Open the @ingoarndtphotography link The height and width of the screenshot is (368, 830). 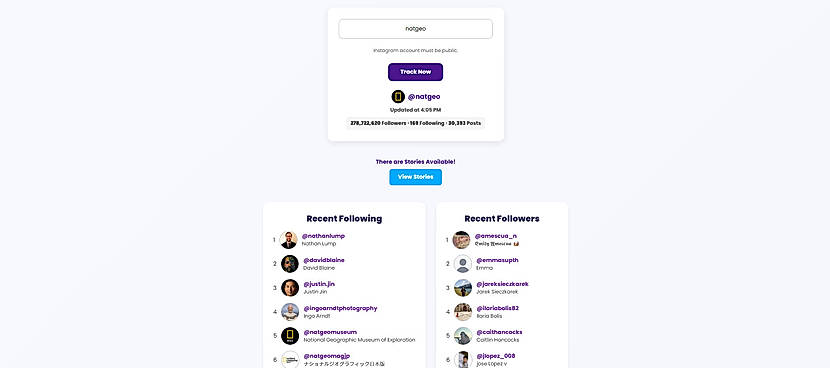[x=340, y=308]
